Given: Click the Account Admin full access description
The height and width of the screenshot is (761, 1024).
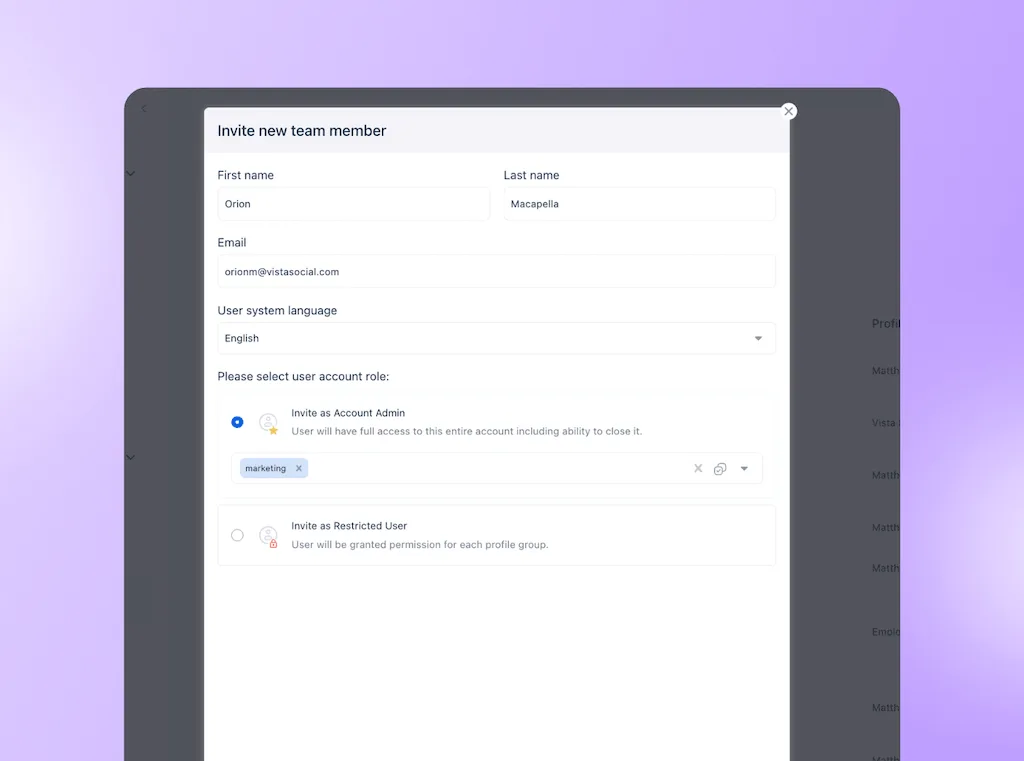Looking at the screenshot, I should (x=466, y=431).
